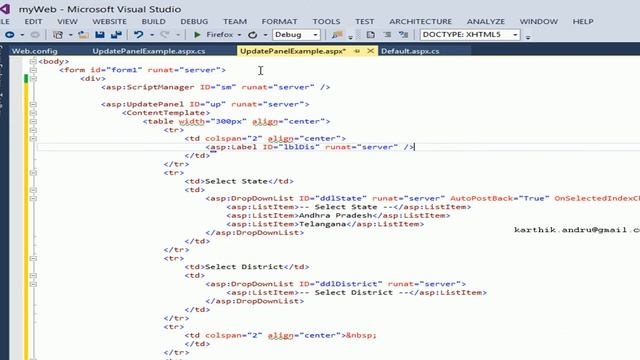This screenshot has width=640, height=360.
Task: Open the ANALYZE menu
Action: click(x=486, y=21)
